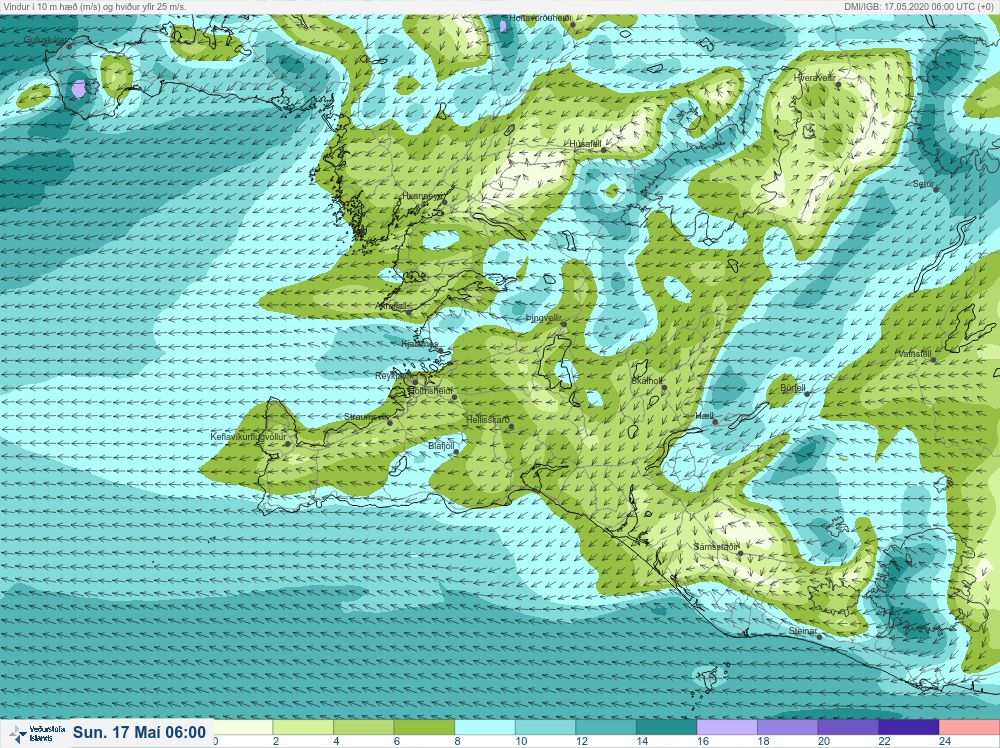The height and width of the screenshot is (748, 1000).
Task: Click the 0–2 m/s pale yellow legend swatch
Action: click(242, 727)
